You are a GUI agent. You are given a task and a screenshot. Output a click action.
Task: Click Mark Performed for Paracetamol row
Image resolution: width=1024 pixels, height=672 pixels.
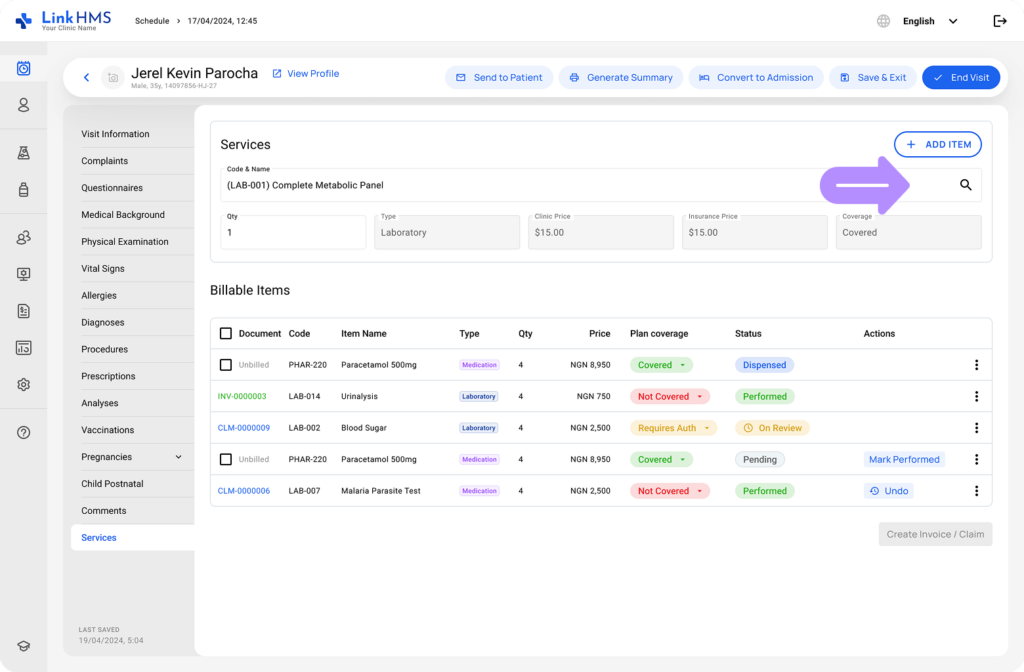904,459
